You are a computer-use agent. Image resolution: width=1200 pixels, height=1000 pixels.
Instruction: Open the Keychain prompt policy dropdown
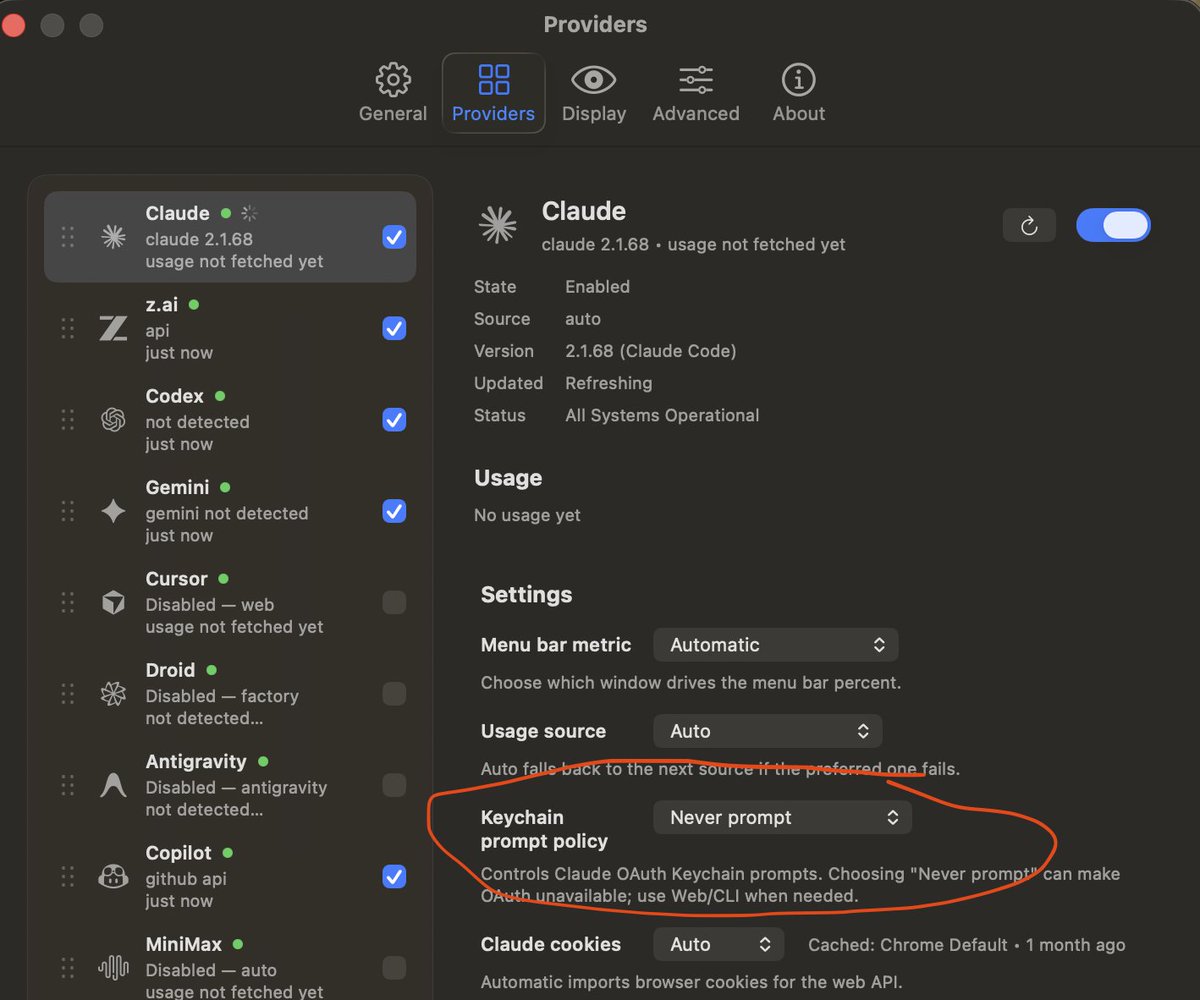pyautogui.click(x=783, y=817)
